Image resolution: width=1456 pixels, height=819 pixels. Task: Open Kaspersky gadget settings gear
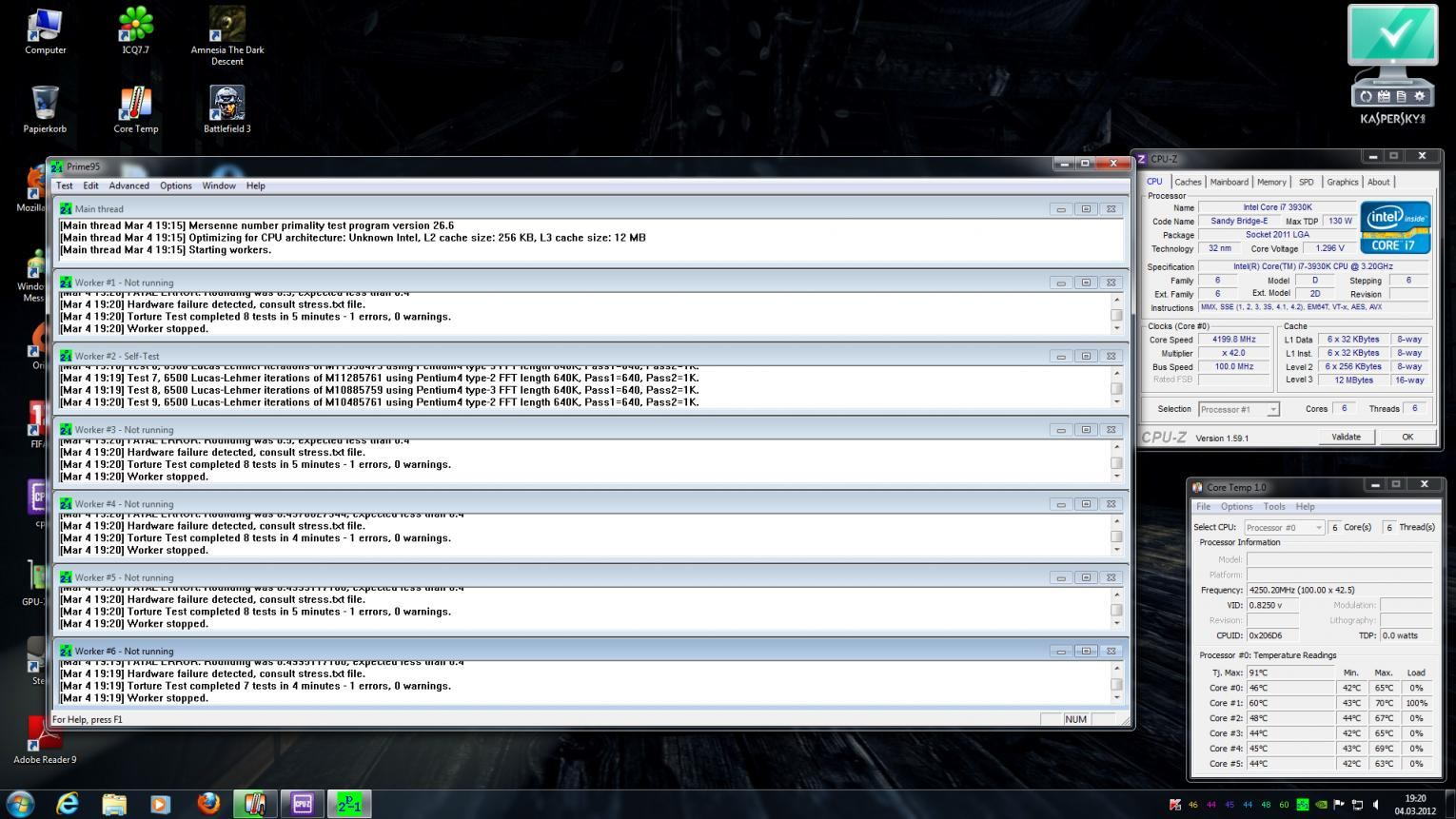pos(1419,96)
